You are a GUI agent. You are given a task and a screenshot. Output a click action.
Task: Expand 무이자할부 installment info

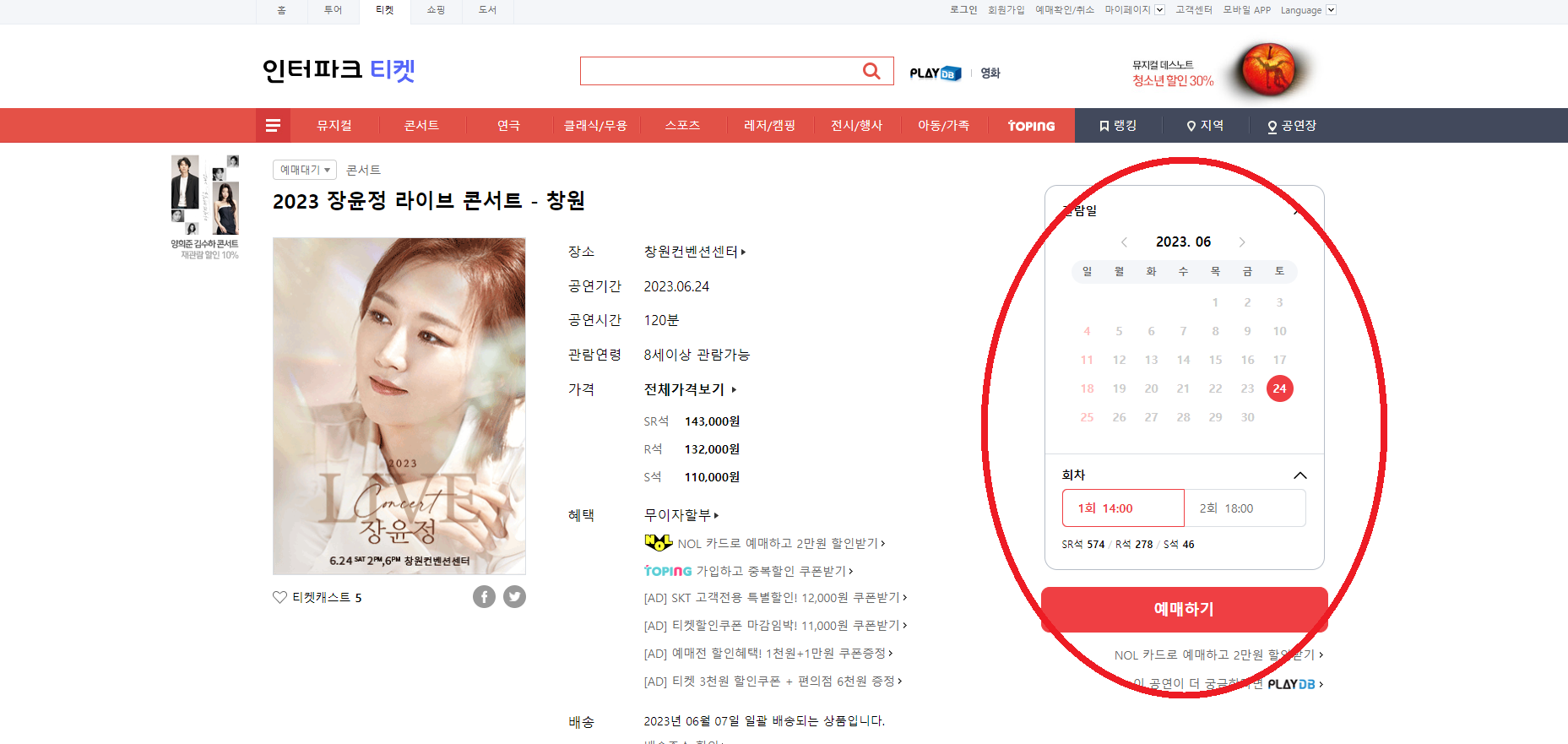coord(681,515)
